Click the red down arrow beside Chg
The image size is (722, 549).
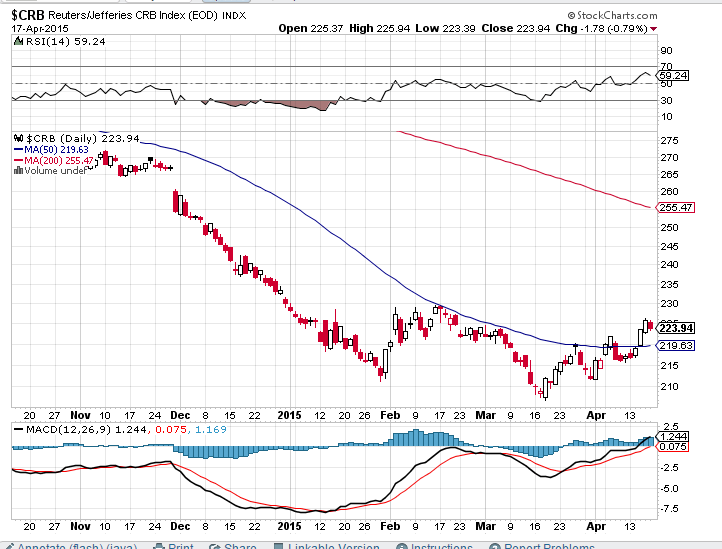coord(654,29)
